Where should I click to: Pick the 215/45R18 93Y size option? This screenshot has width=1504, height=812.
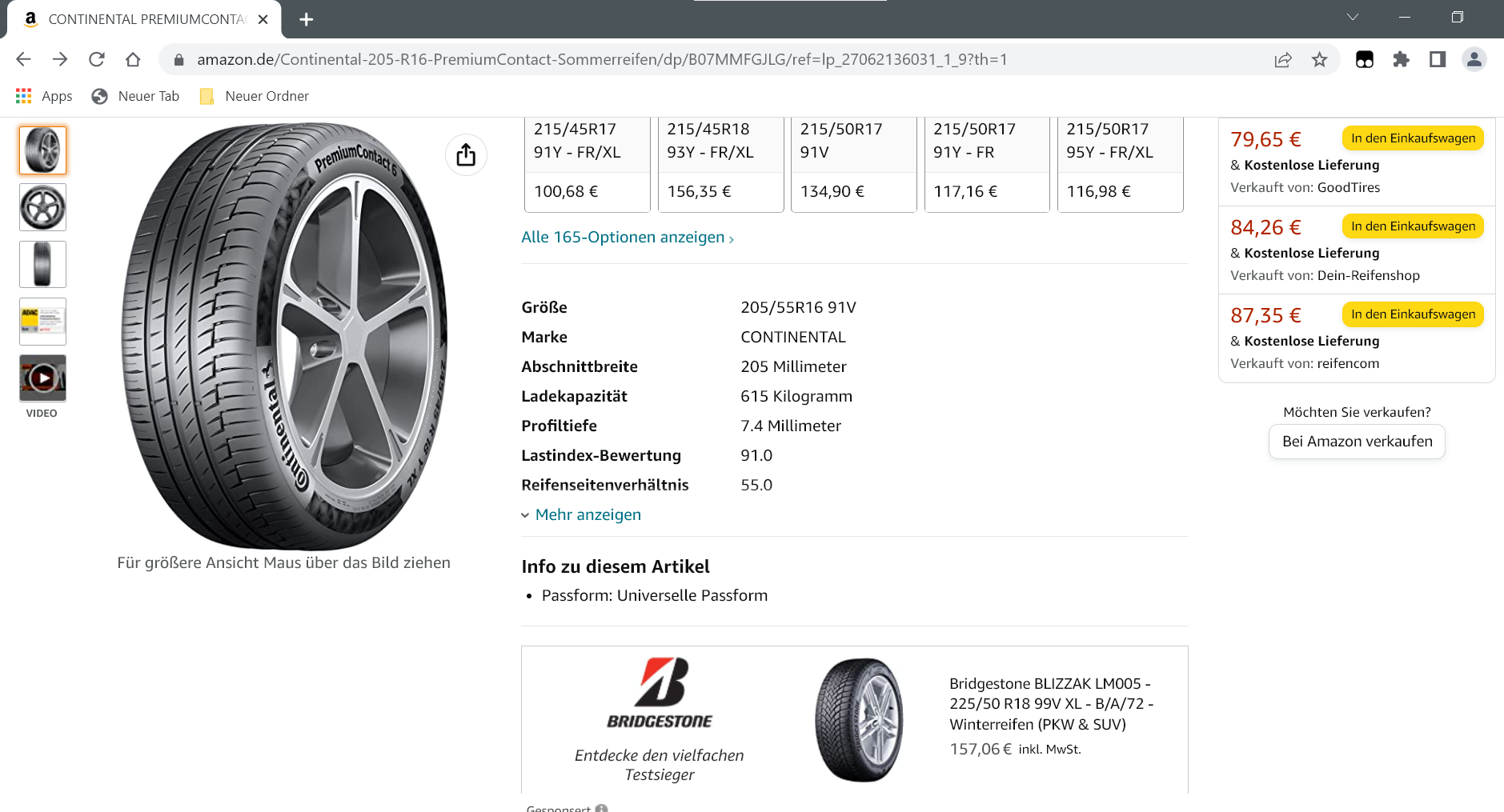click(720, 162)
